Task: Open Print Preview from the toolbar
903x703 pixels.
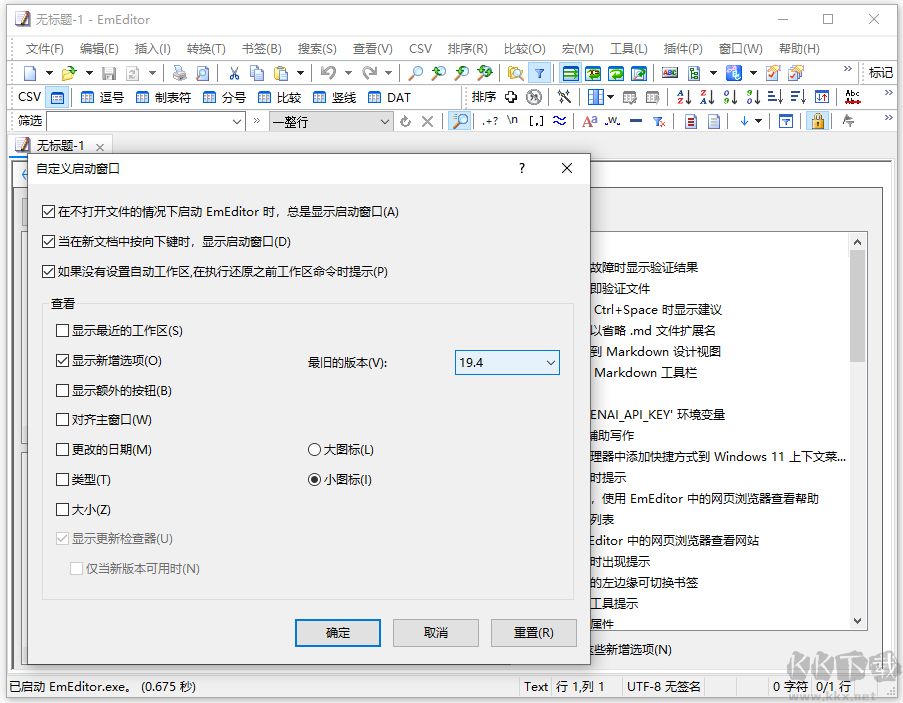Action: 203,73
